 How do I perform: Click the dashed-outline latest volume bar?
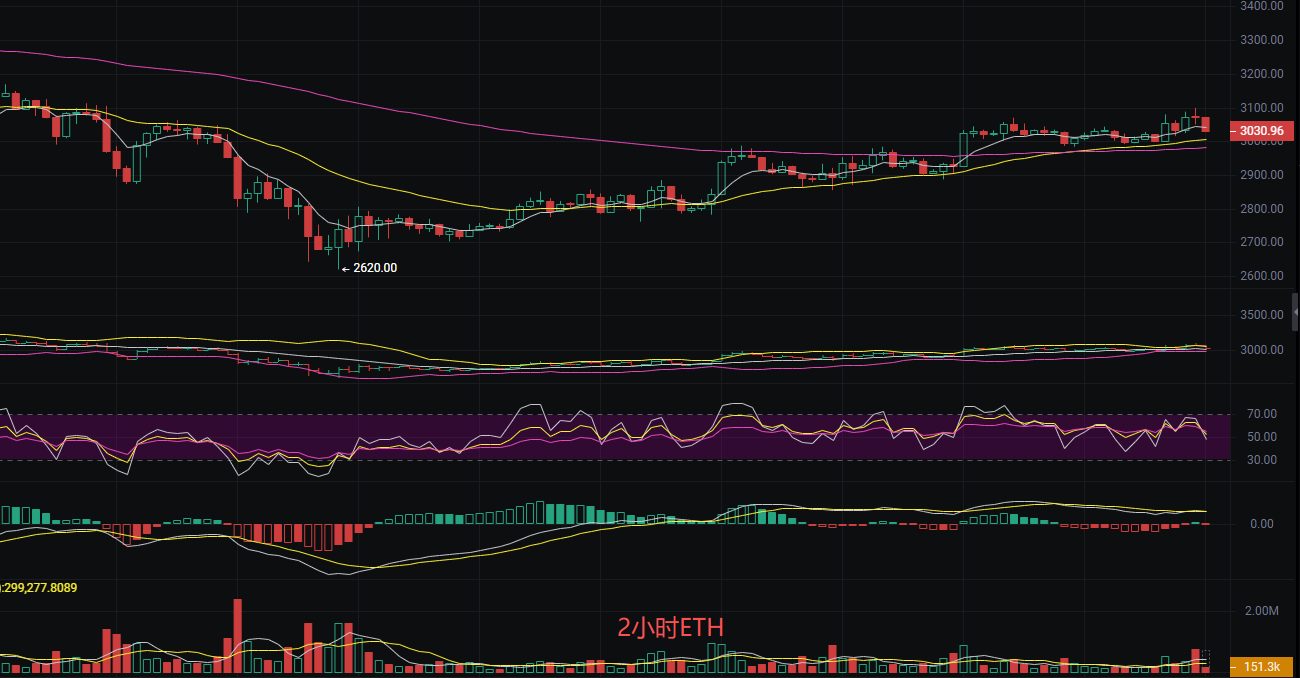(1205, 660)
